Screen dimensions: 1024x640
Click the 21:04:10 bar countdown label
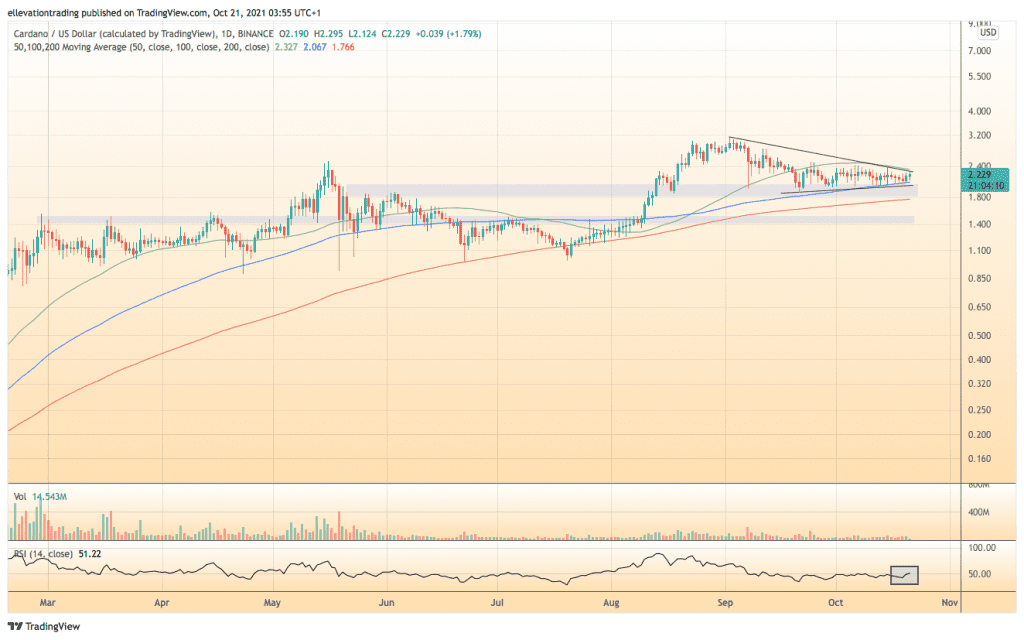click(985, 185)
